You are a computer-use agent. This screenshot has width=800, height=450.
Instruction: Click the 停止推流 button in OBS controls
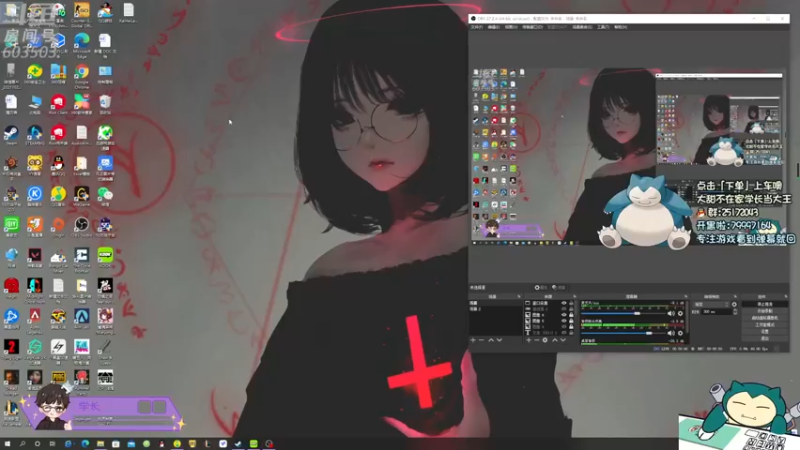coord(765,304)
